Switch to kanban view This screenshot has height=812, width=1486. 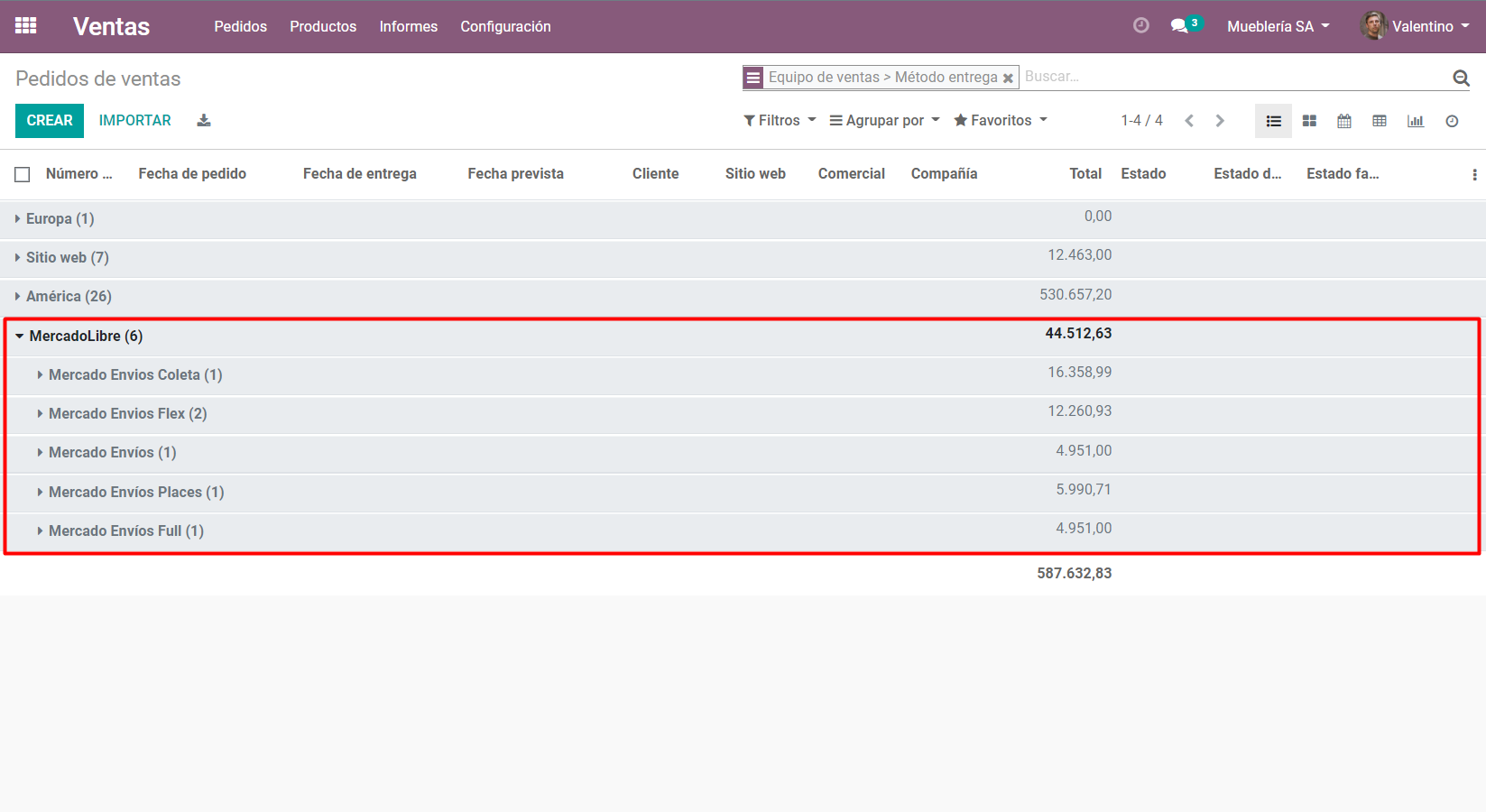coord(1309,121)
